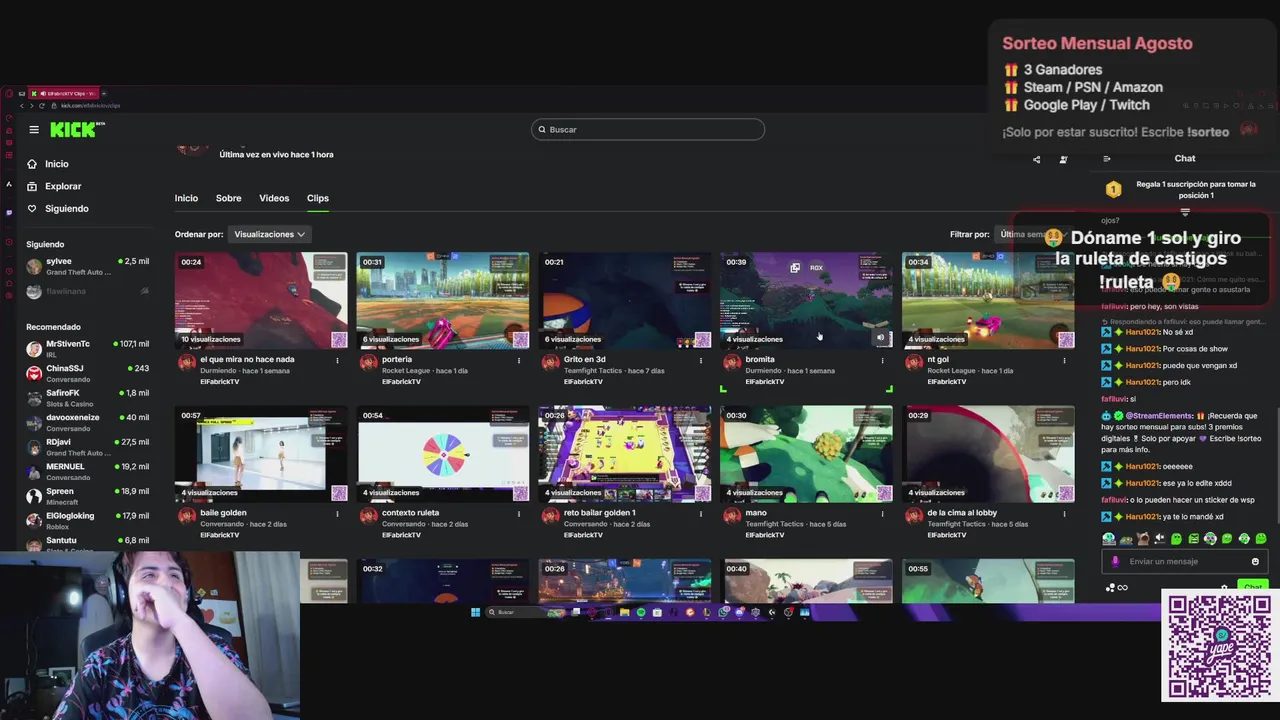The width and height of the screenshot is (1280, 720).
Task: Play the 'portería' clip thumbnail
Action: click(x=443, y=300)
